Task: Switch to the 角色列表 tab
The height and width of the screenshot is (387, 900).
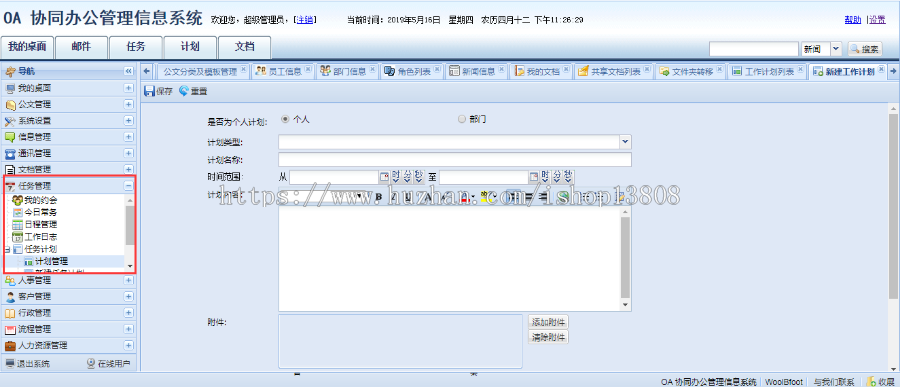Action: coord(411,72)
